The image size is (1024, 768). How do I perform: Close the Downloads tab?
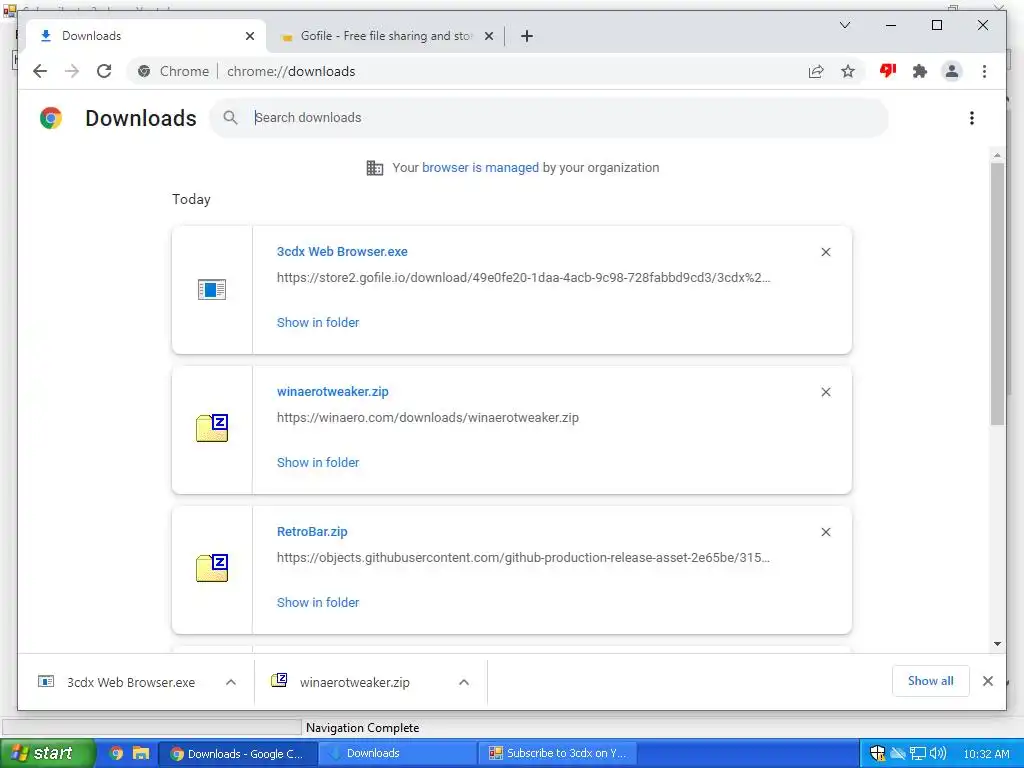[x=249, y=36]
